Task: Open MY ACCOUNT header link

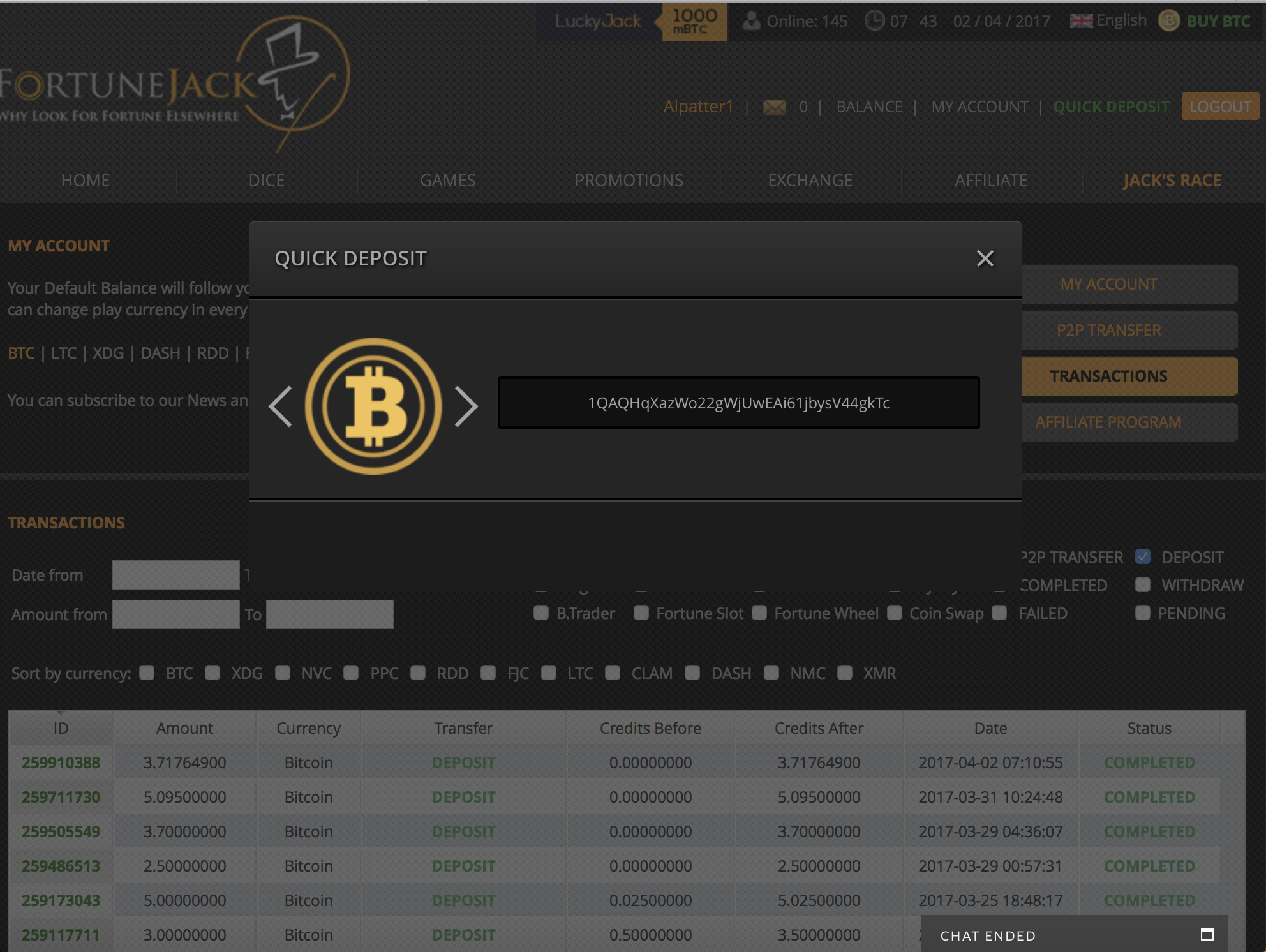Action: coord(979,107)
